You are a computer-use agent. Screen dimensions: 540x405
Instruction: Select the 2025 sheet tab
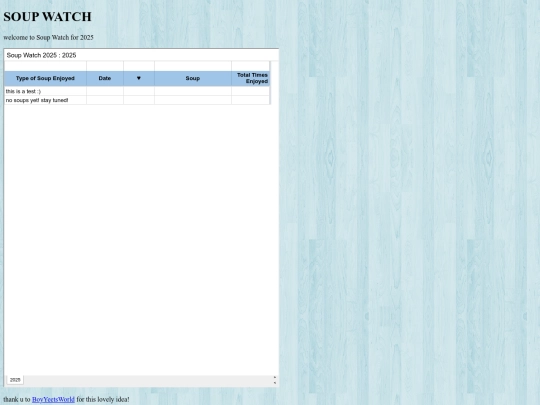tap(15, 380)
